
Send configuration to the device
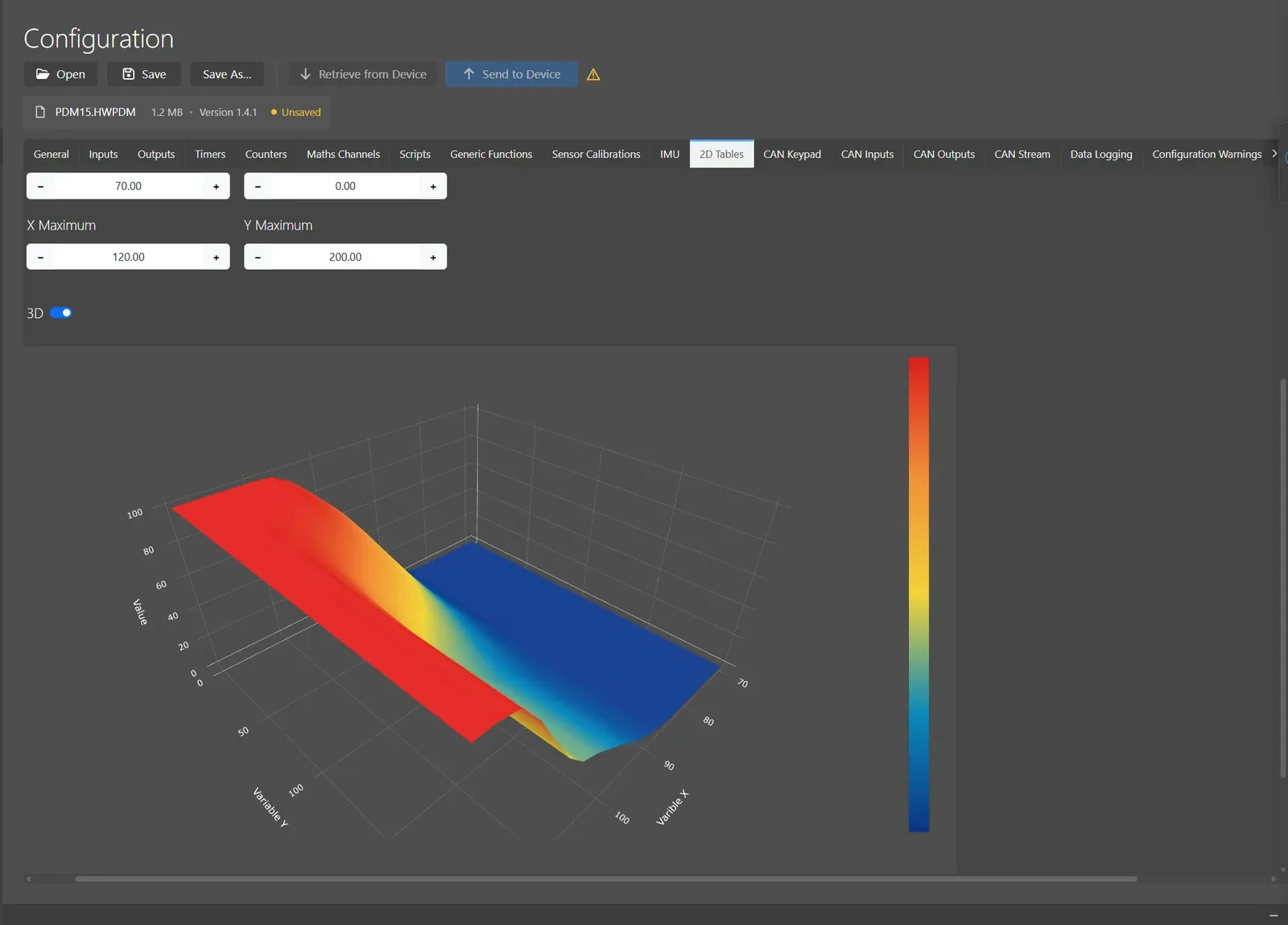[512, 74]
